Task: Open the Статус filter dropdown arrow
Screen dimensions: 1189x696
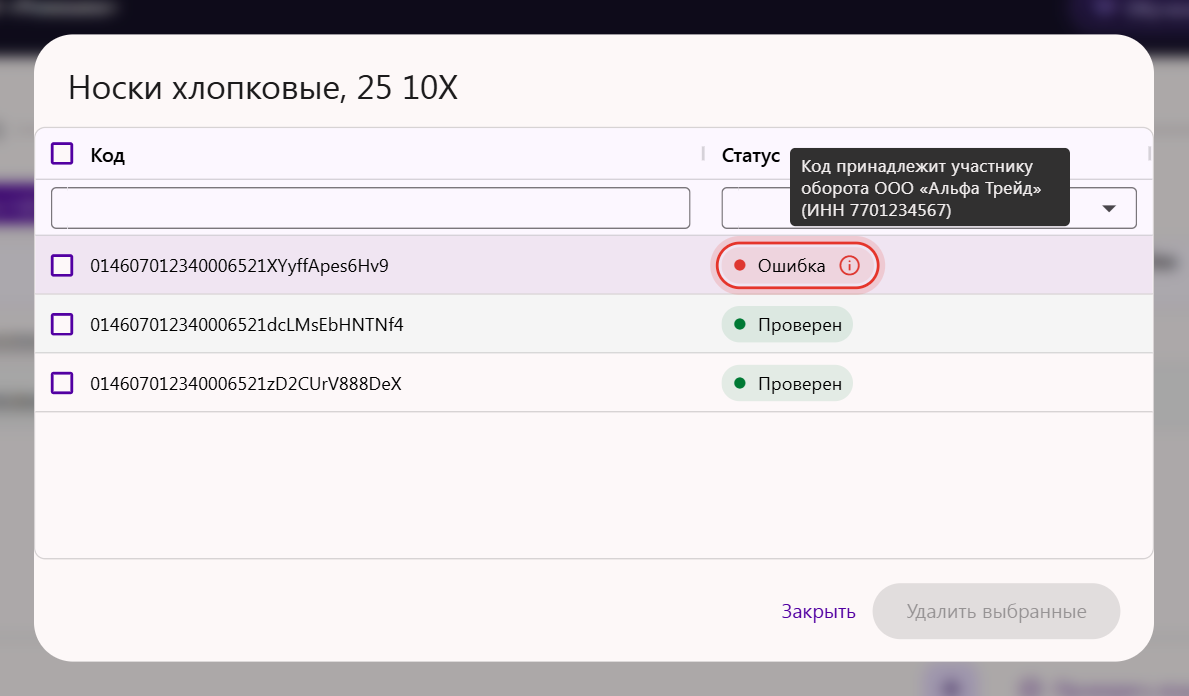Action: pyautogui.click(x=1109, y=208)
